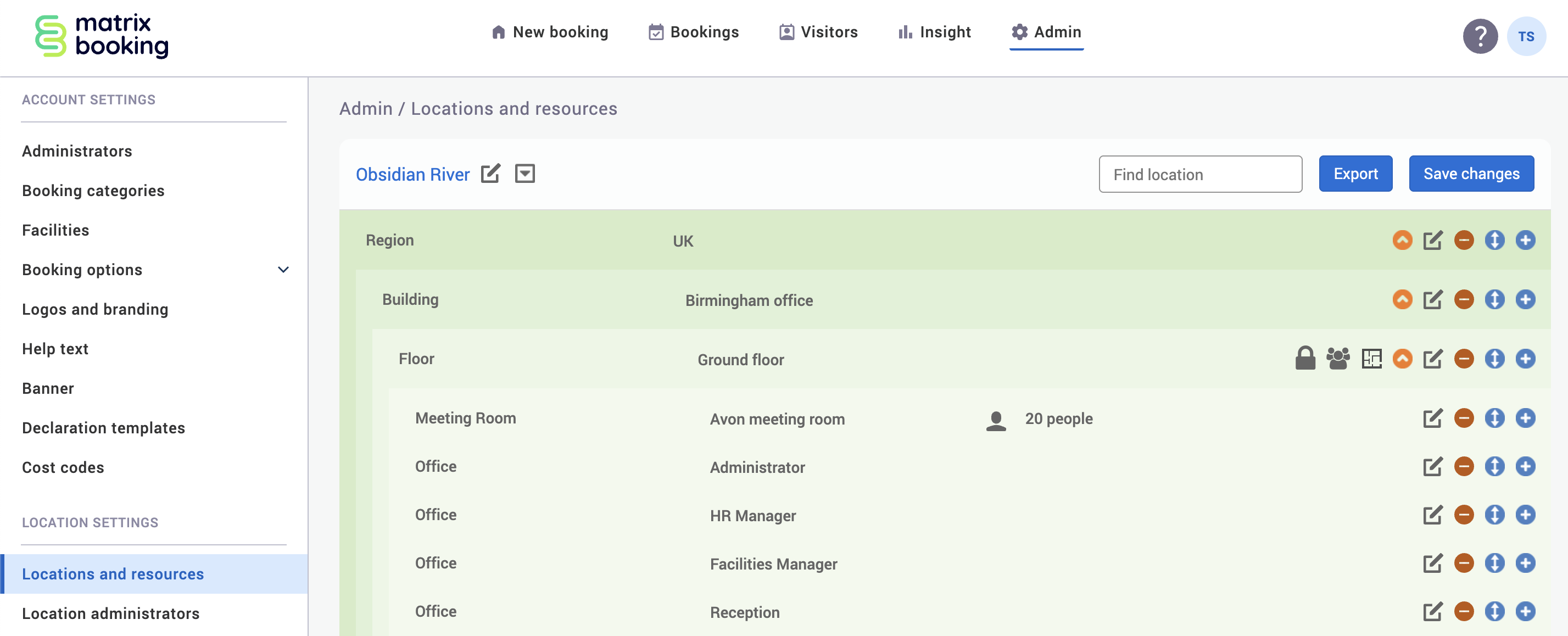The image size is (1568, 636).
Task: Collapse the Ground floor section
Action: (x=1402, y=359)
